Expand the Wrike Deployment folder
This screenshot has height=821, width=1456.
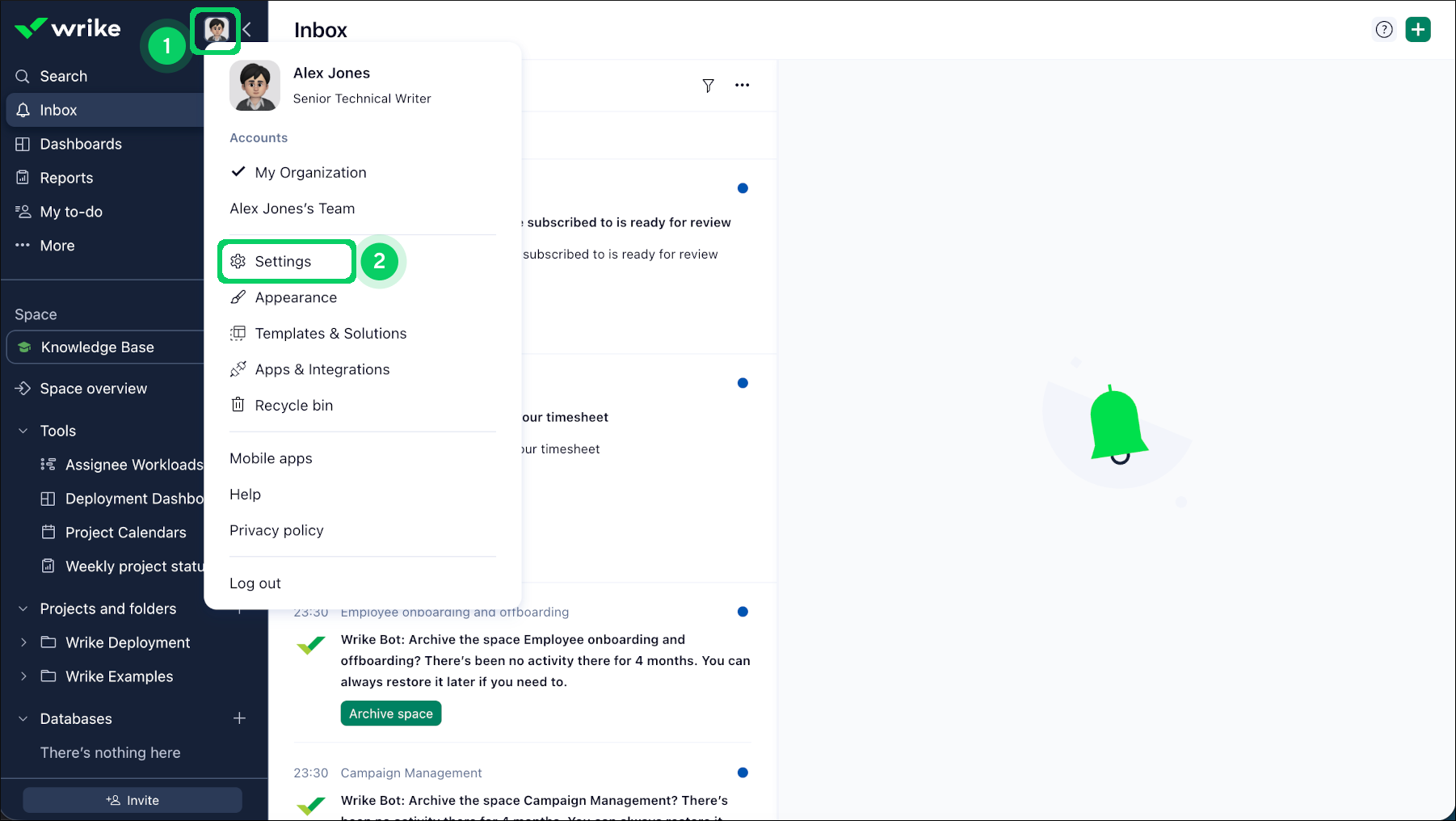pyautogui.click(x=23, y=642)
